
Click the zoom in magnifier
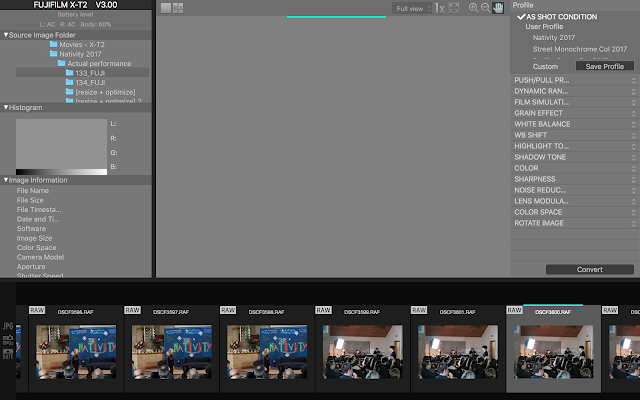473,8
